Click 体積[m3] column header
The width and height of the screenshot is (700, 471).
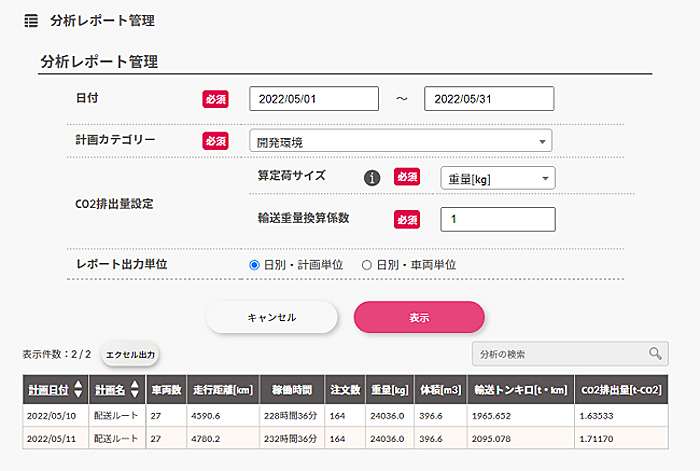point(440,390)
